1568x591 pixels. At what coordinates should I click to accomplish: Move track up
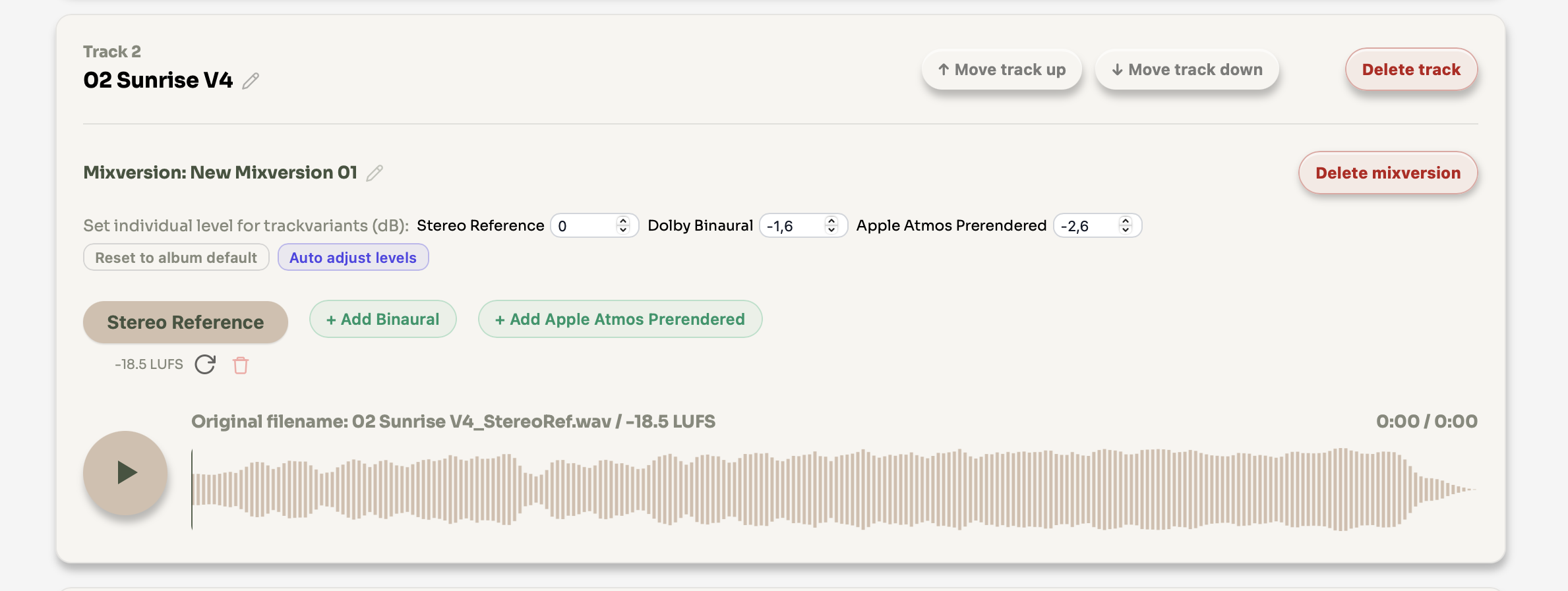[1001, 70]
